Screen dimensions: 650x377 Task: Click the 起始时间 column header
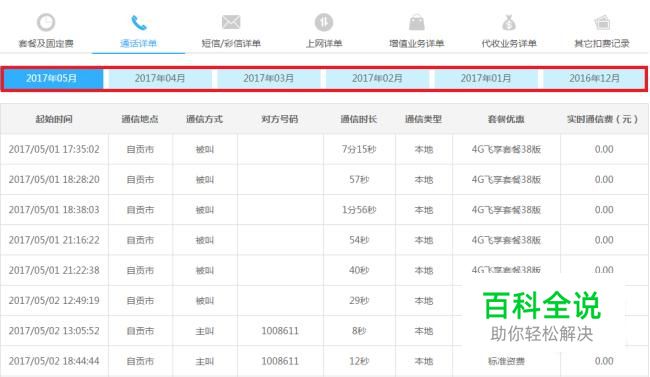(x=54, y=119)
